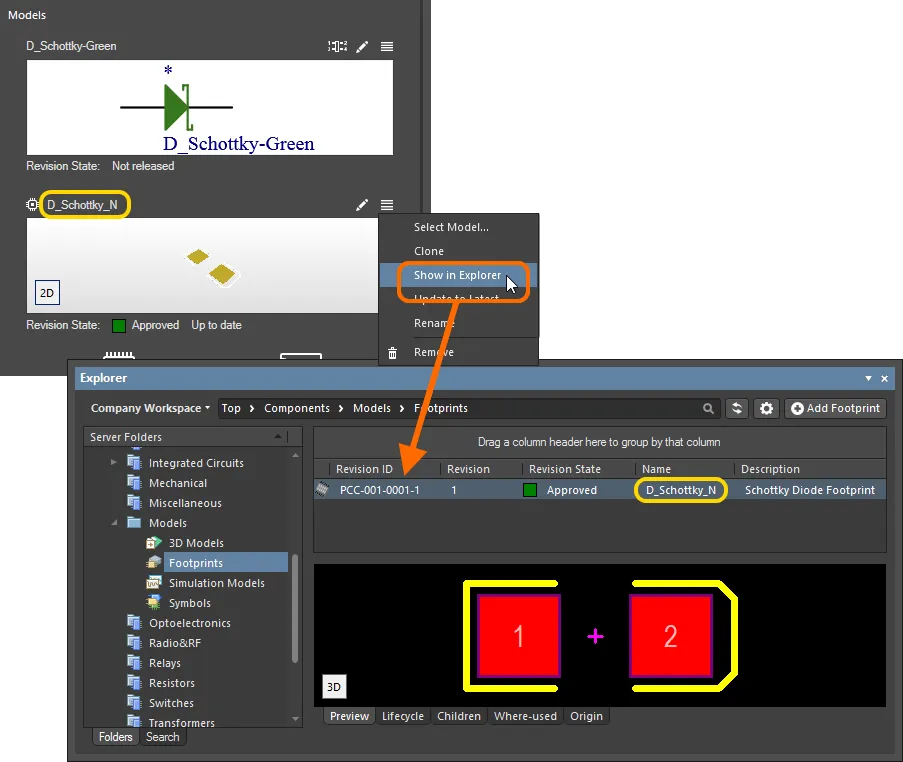Open the Search tab below the folder tree
The height and width of the screenshot is (762, 903).
pyautogui.click(x=162, y=737)
